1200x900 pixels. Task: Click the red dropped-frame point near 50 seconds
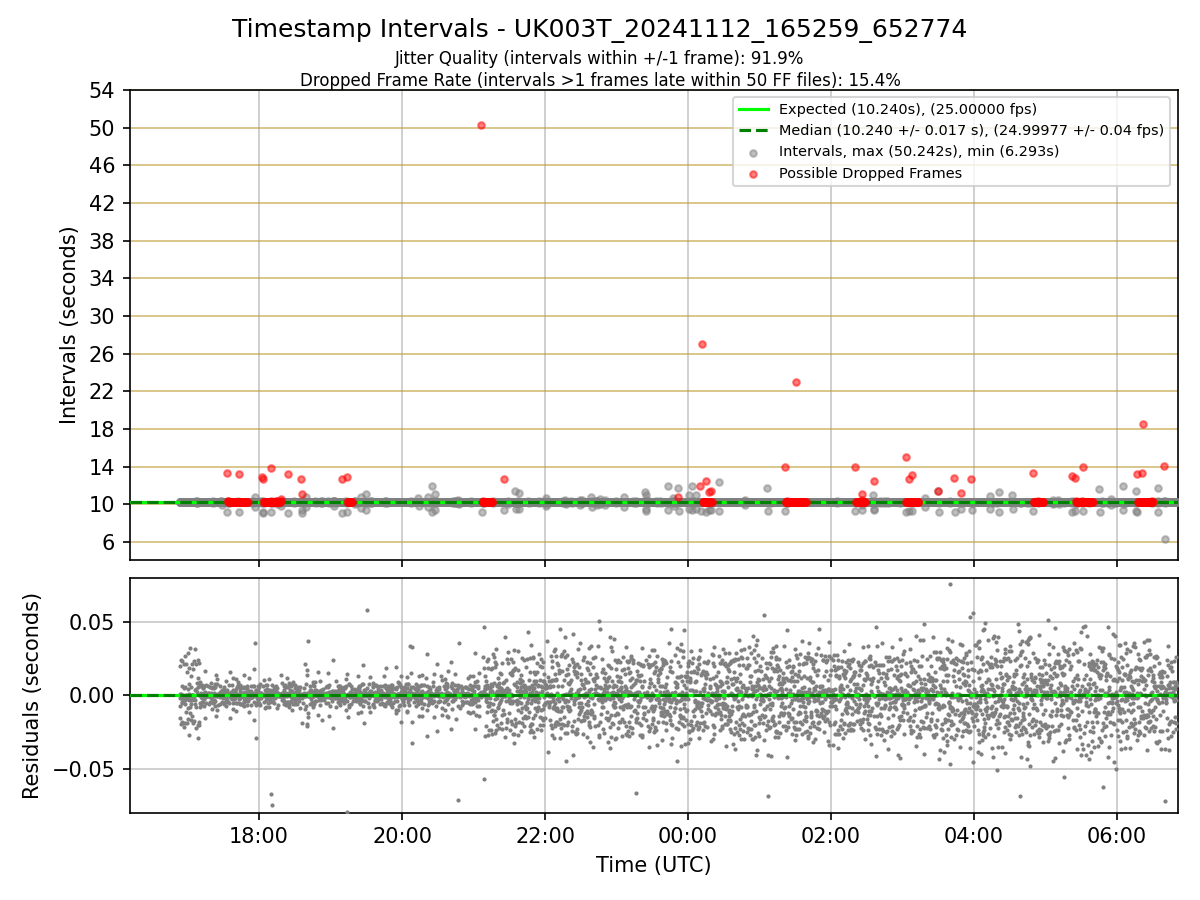(481, 125)
